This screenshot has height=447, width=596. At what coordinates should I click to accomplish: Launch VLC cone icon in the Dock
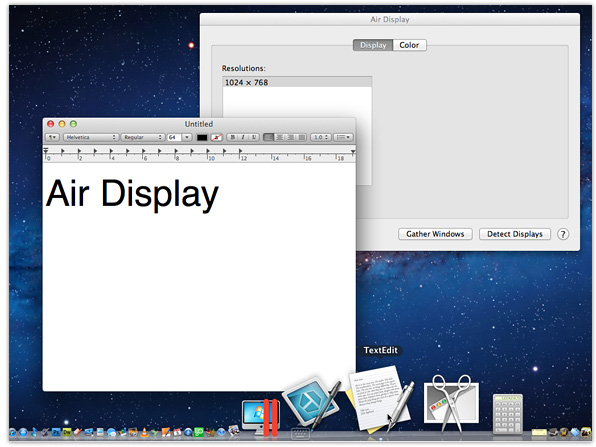point(144,432)
